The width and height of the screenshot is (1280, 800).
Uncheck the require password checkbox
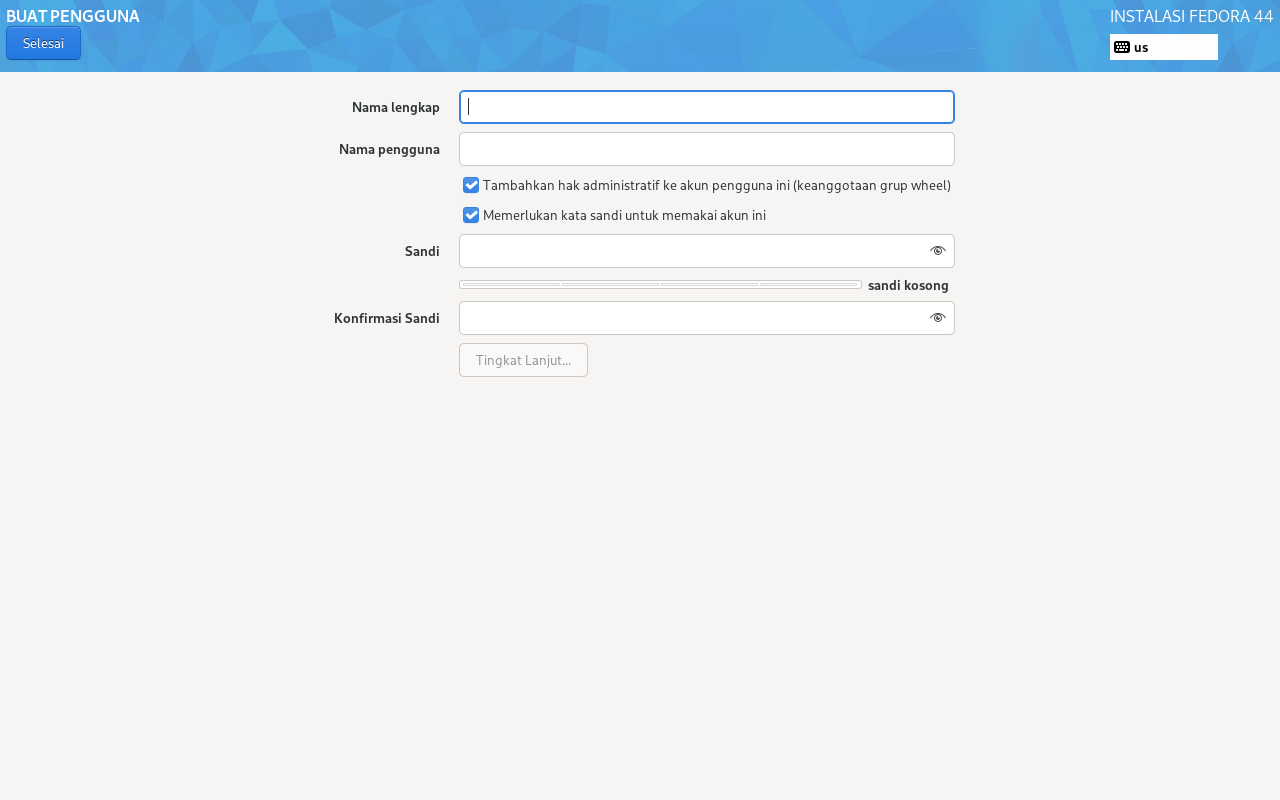point(471,215)
